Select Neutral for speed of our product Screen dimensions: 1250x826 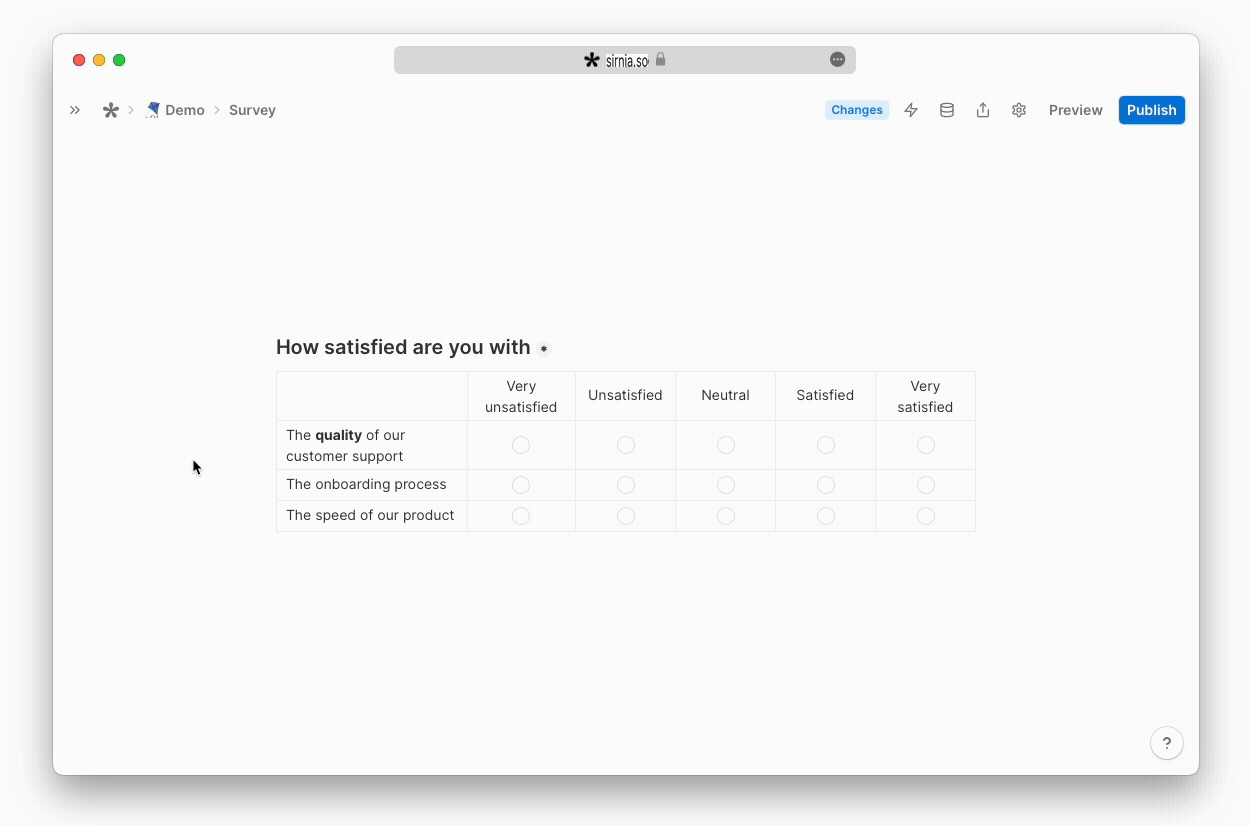click(x=726, y=516)
